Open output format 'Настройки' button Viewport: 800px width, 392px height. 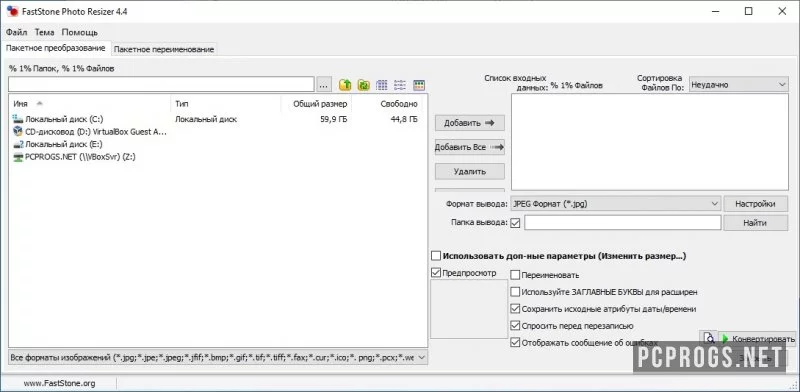(x=756, y=204)
